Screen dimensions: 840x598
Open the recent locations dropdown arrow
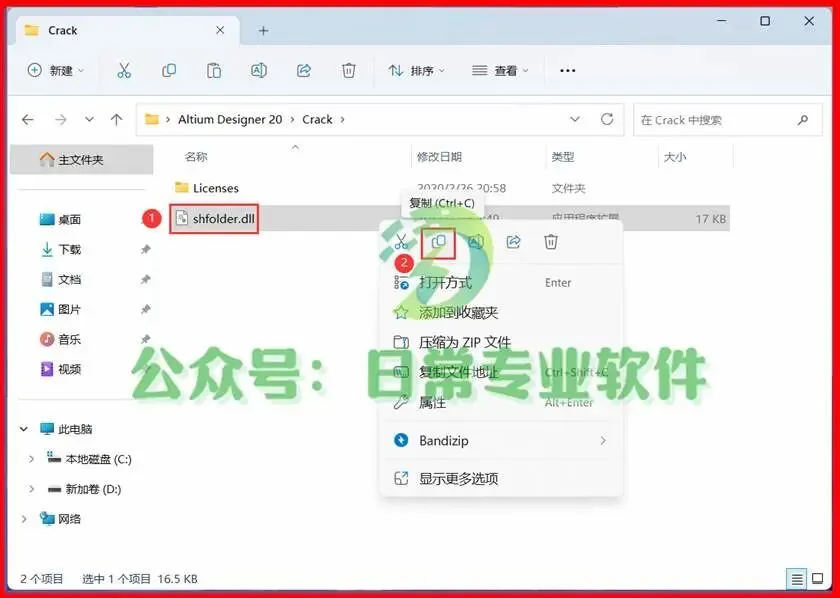pos(89,119)
